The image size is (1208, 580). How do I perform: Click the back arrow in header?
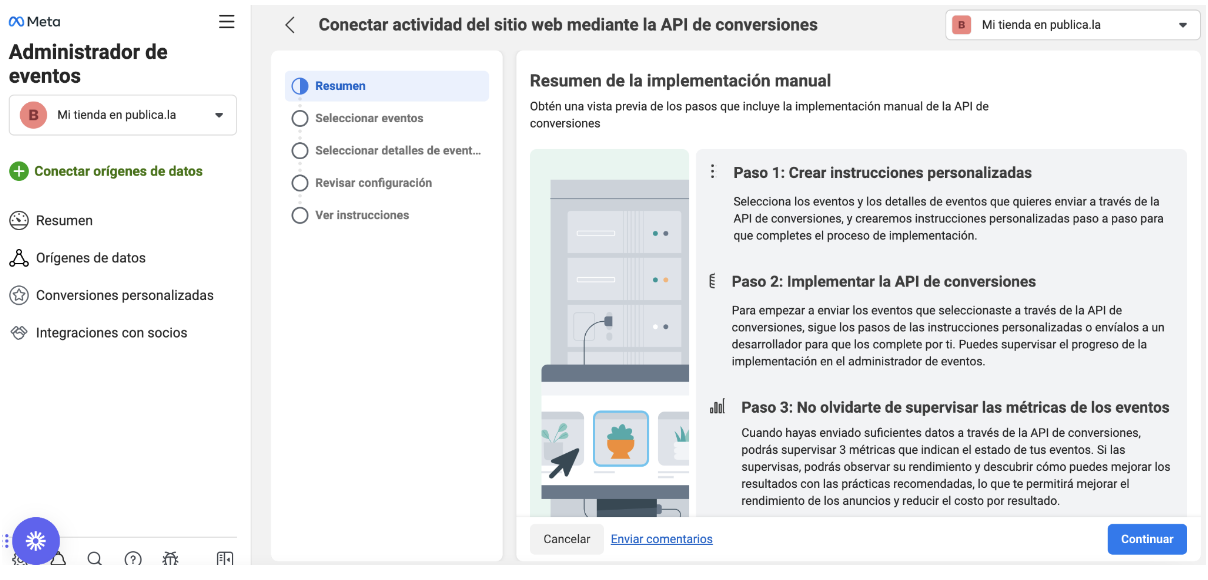click(x=290, y=25)
